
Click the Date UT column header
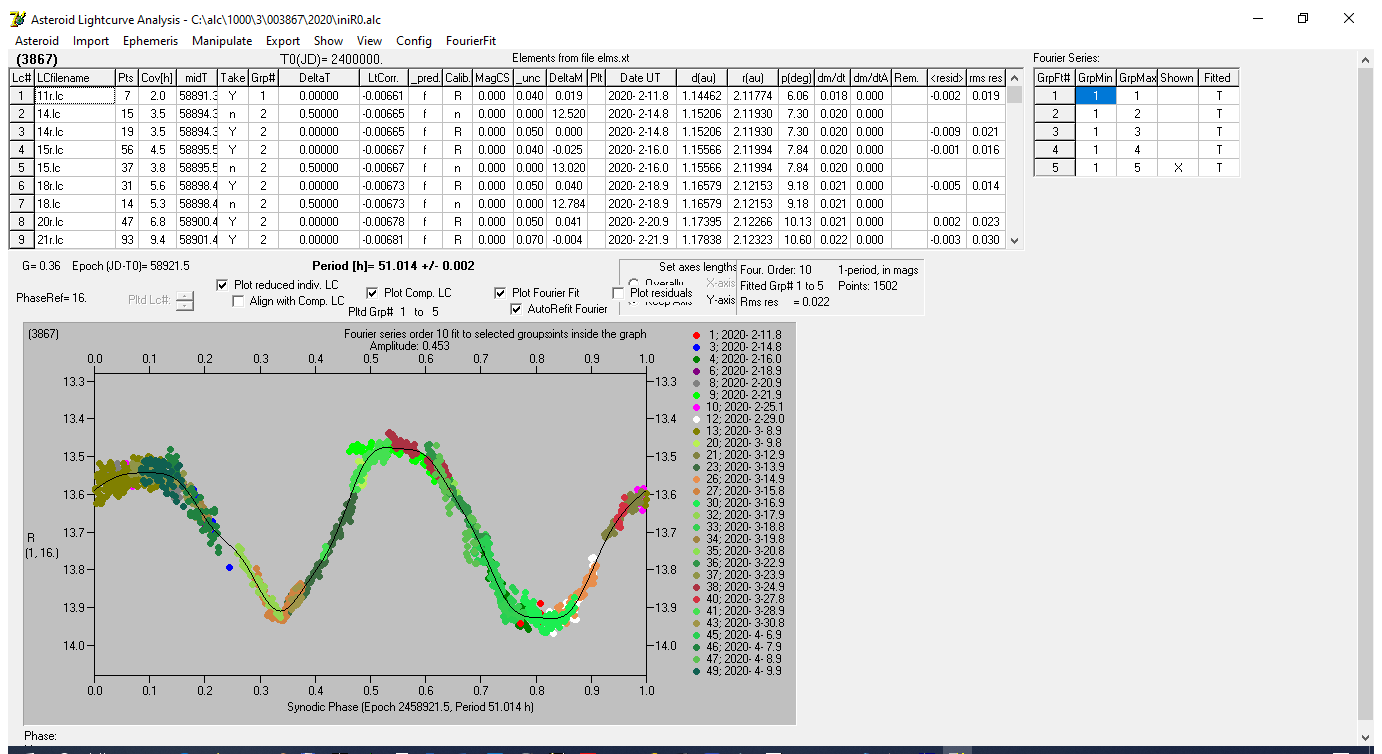click(x=640, y=78)
